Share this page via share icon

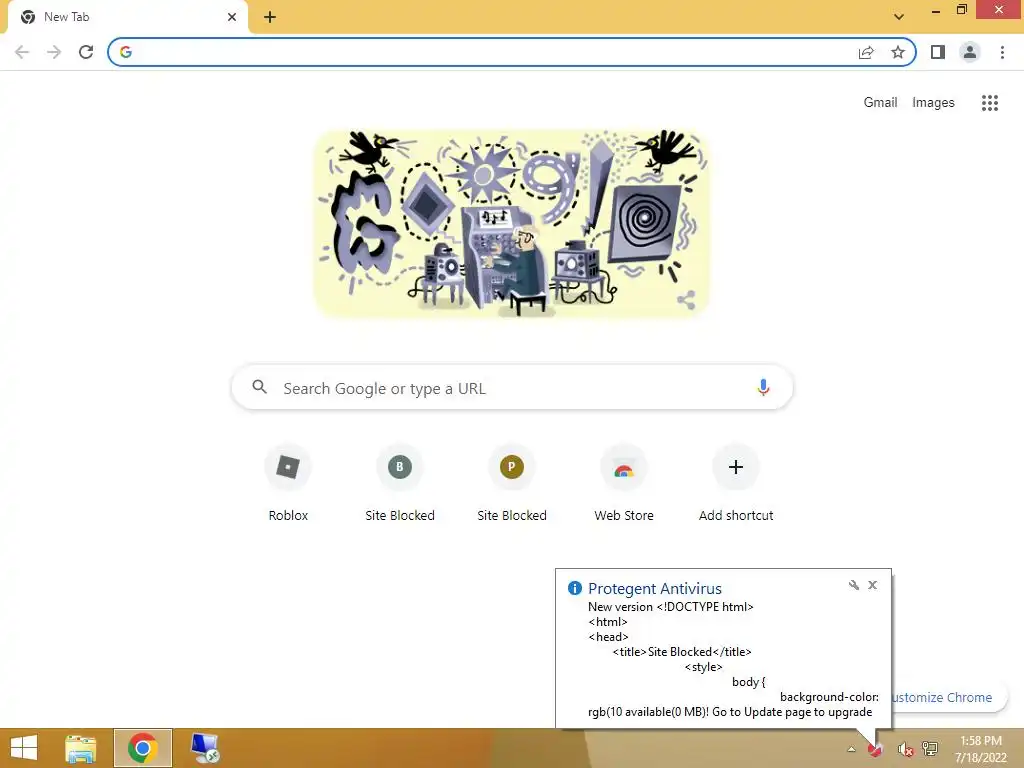tap(866, 52)
